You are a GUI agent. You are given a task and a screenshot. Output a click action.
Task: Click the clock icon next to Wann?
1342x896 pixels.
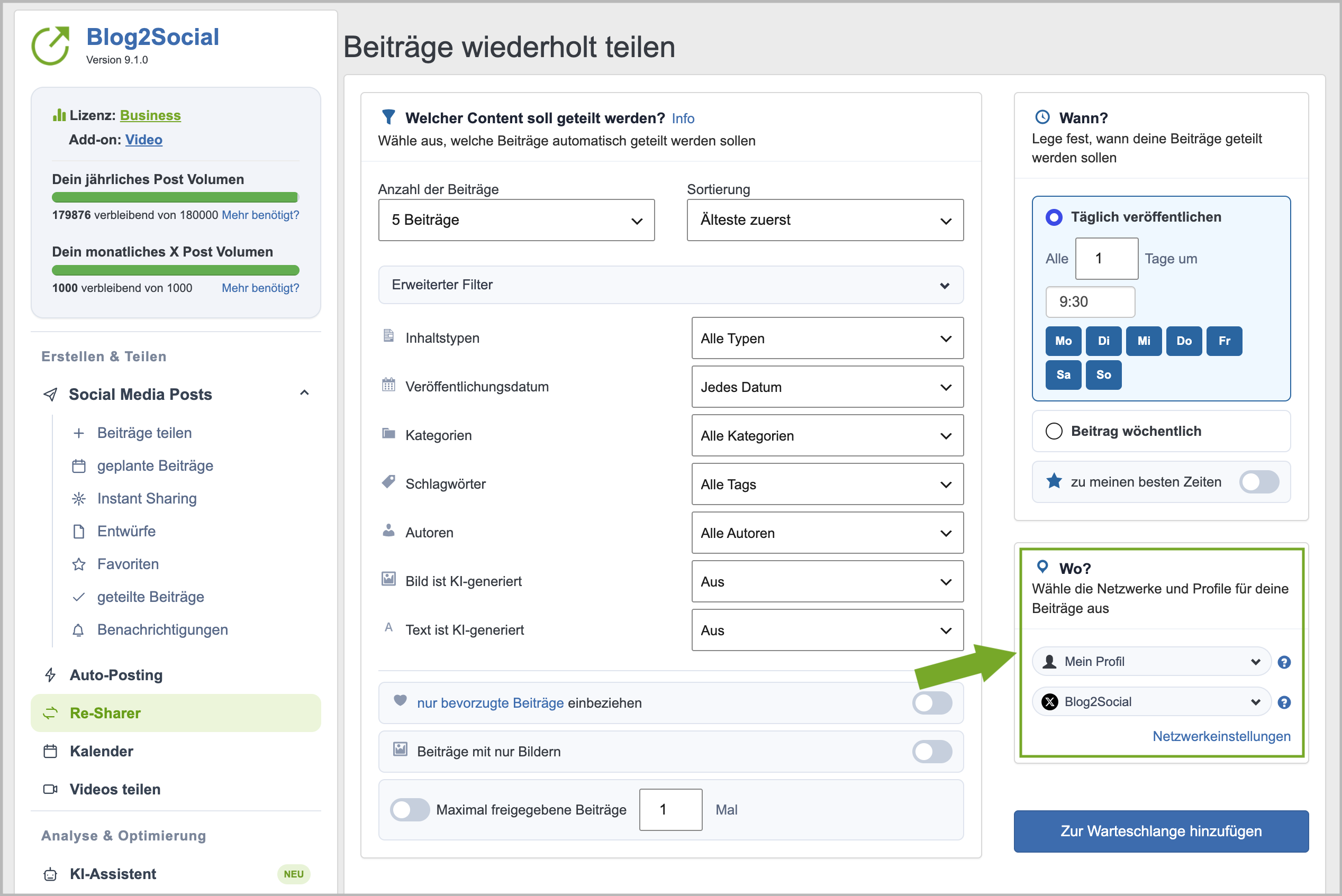point(1042,117)
